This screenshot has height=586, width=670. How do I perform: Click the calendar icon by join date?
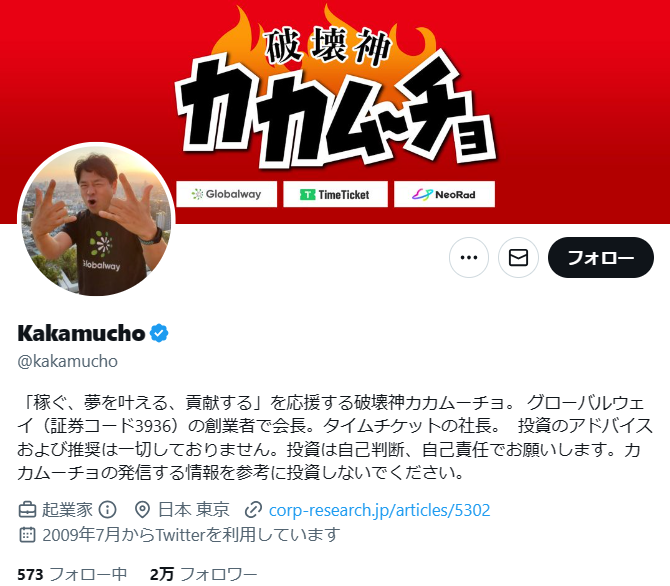27,534
